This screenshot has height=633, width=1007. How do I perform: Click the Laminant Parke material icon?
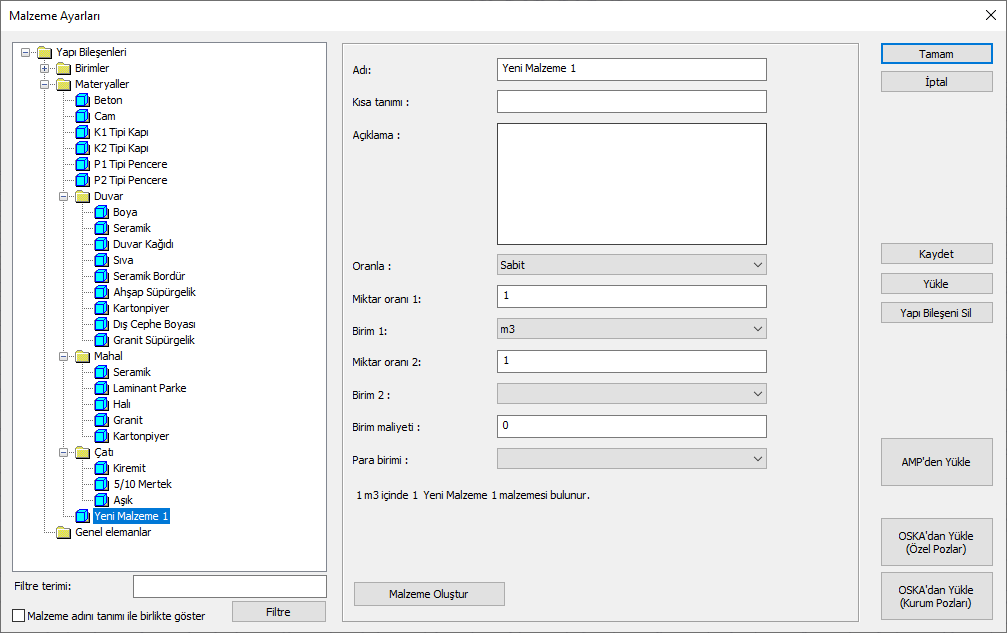[x=101, y=389]
